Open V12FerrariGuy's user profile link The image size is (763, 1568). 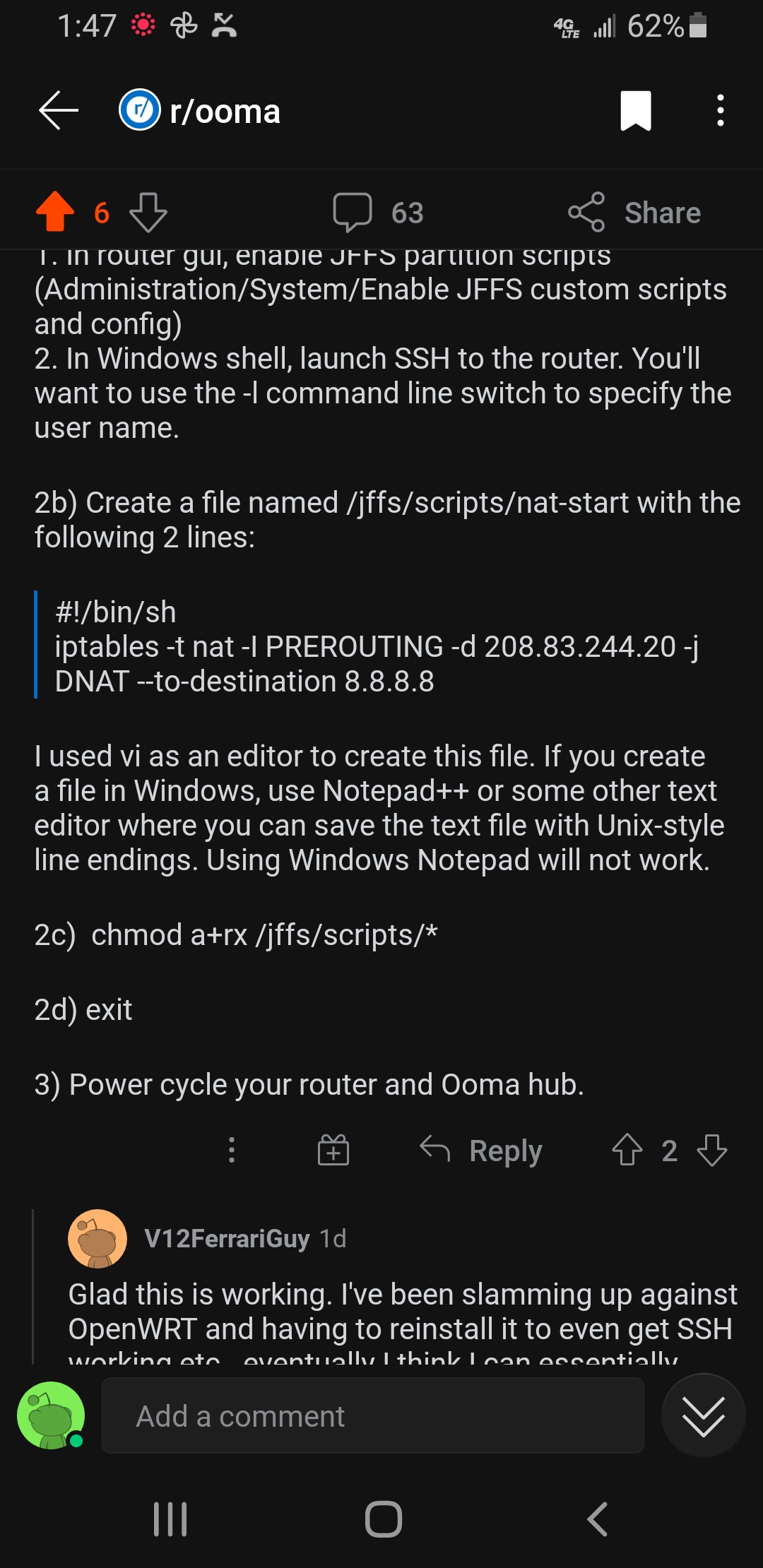pos(227,1239)
